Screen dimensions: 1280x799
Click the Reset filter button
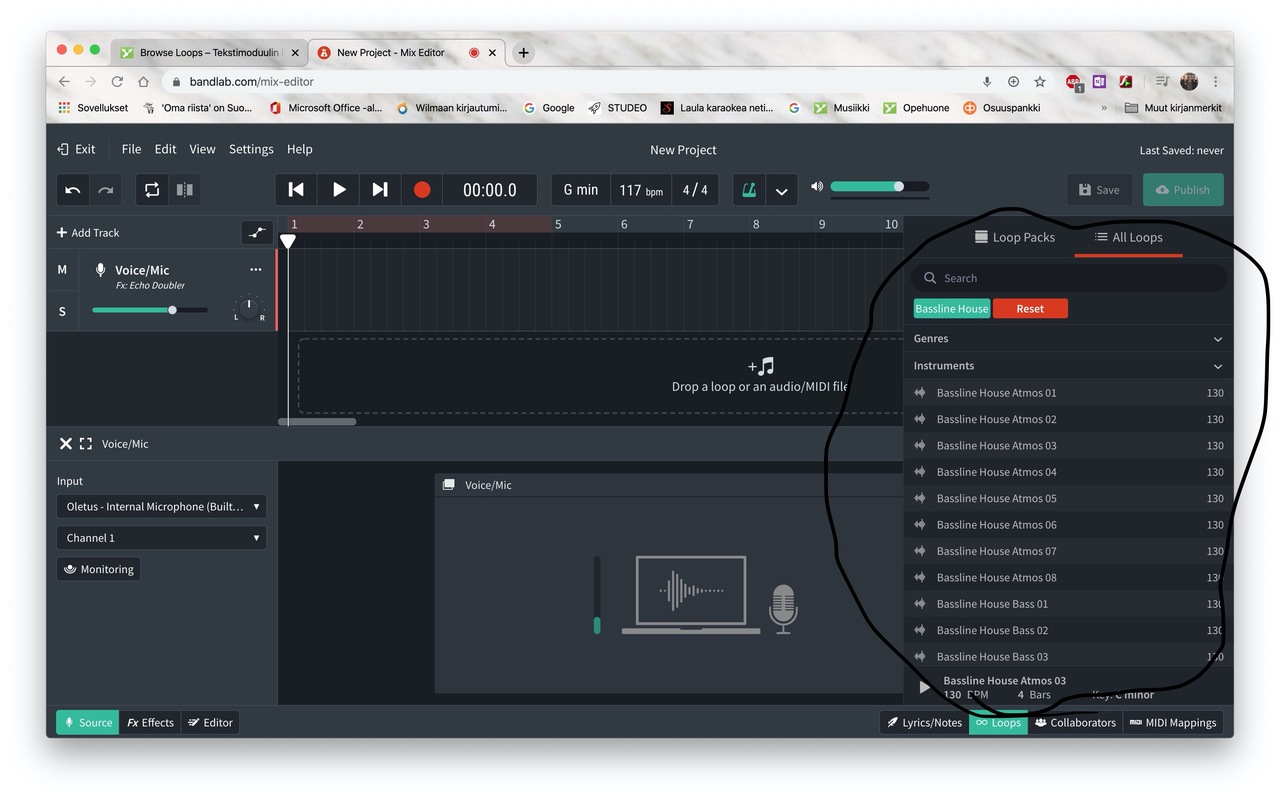(x=1030, y=309)
